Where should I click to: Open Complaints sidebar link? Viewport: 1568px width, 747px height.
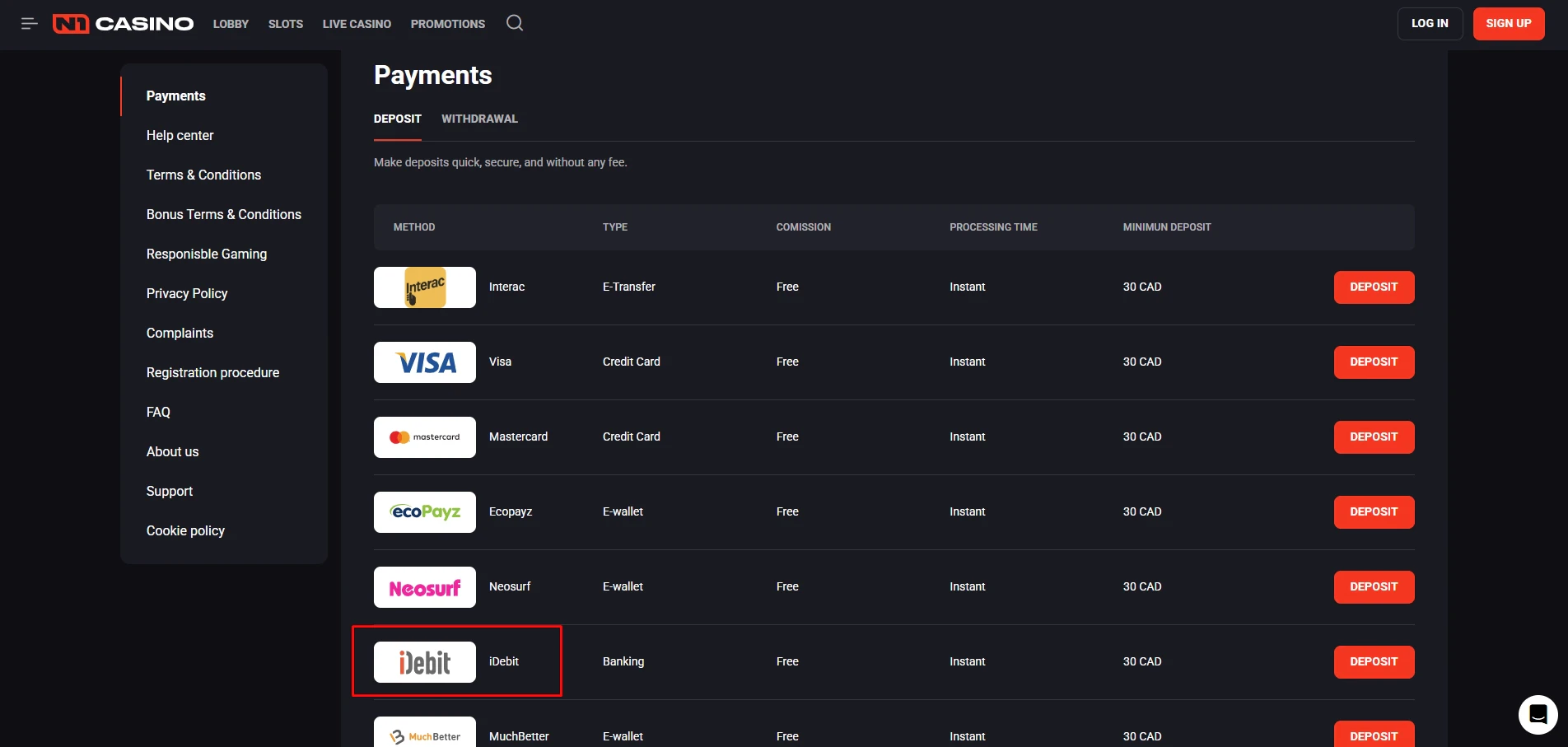click(180, 334)
